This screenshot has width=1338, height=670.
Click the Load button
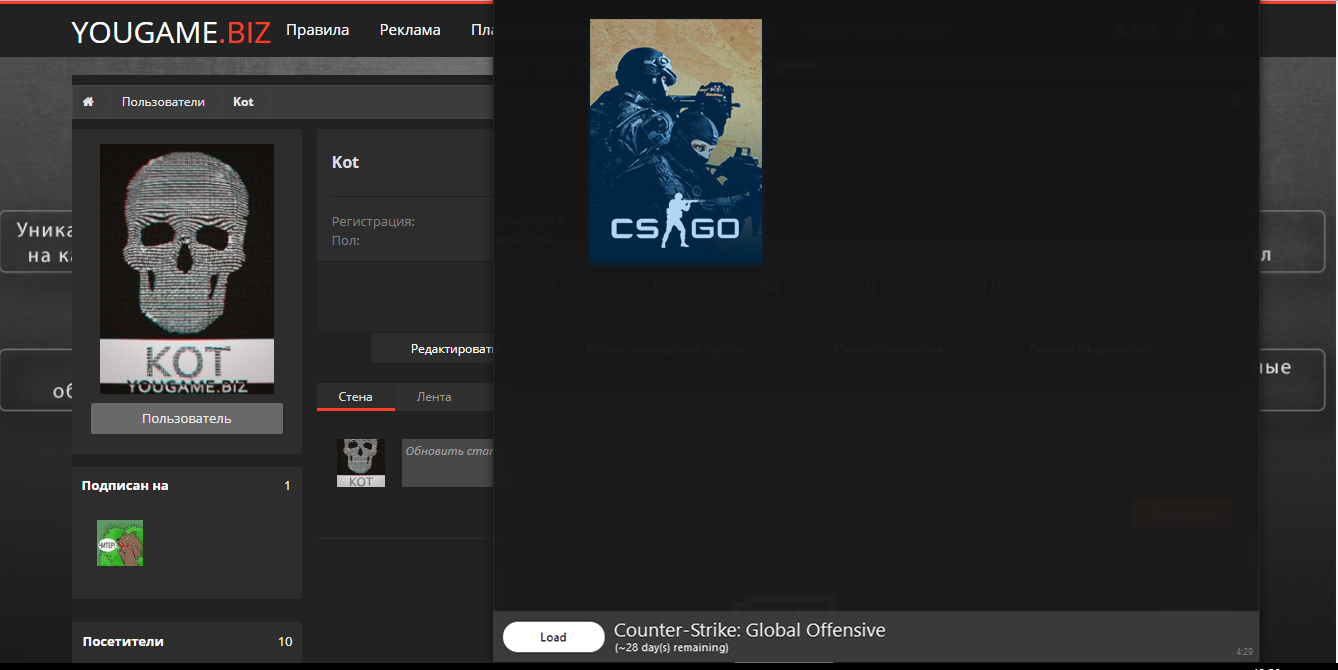coord(554,637)
